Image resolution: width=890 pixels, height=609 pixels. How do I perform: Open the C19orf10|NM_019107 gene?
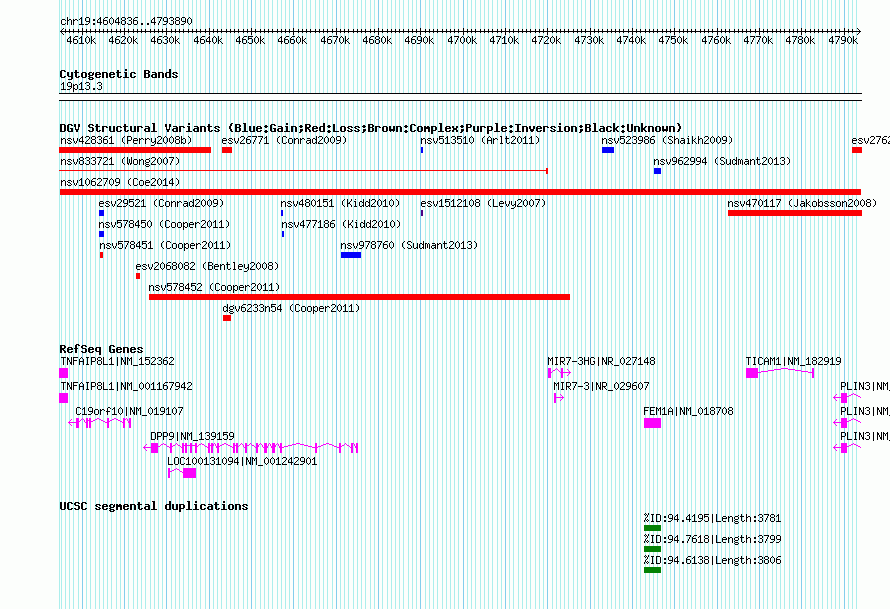click(x=129, y=411)
